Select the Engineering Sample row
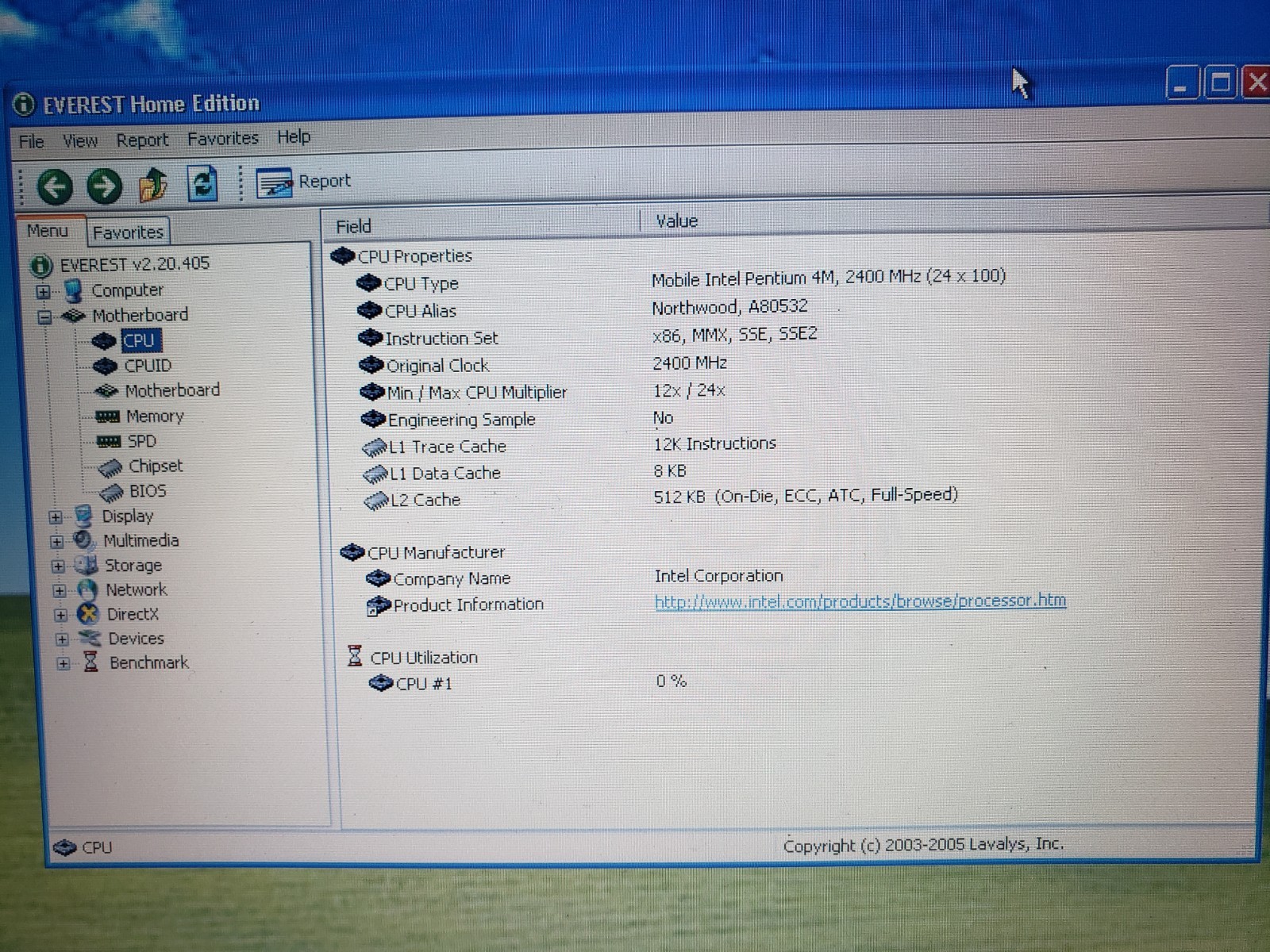The height and width of the screenshot is (952, 1270). tap(518, 419)
